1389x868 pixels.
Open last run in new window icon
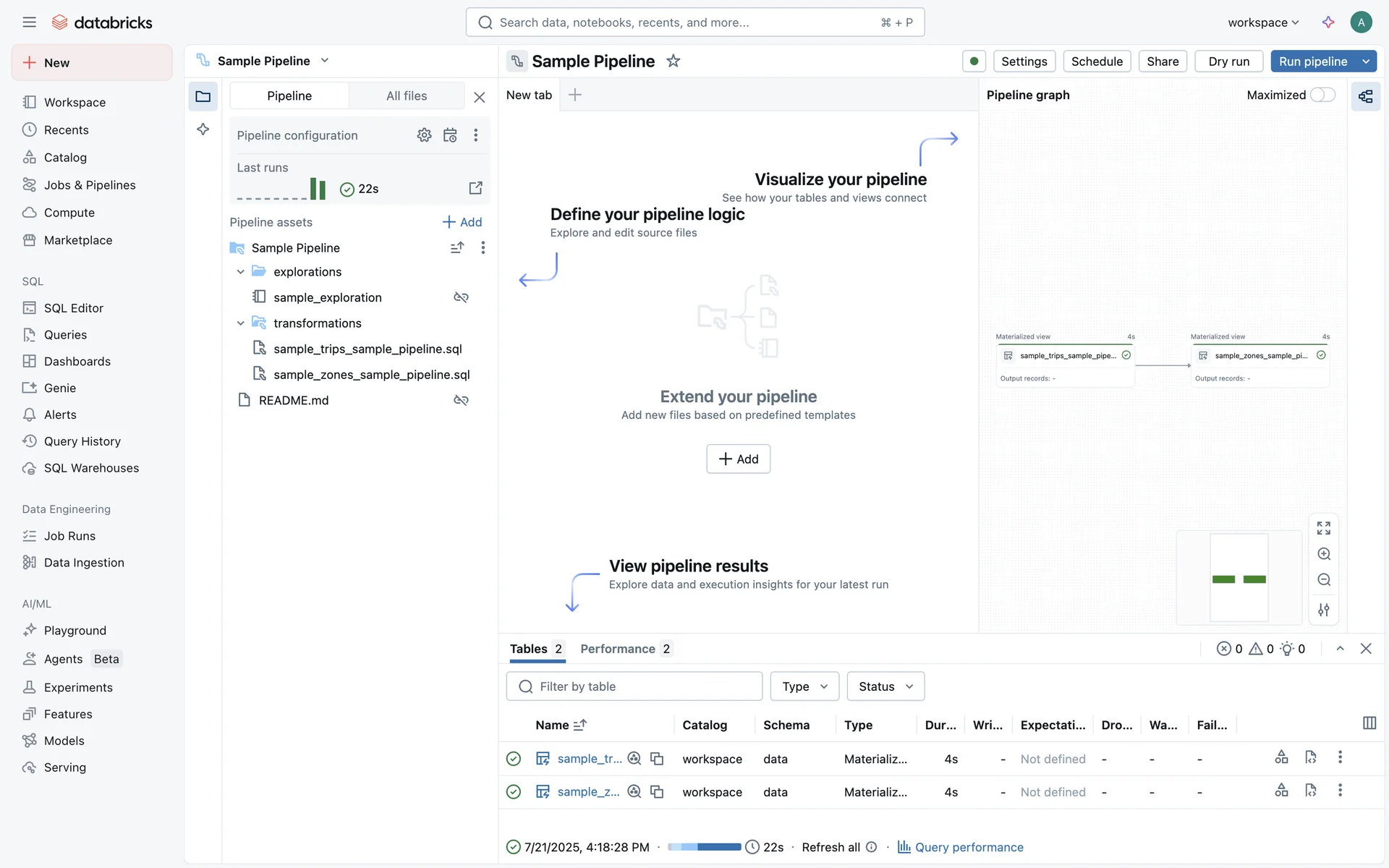point(475,188)
